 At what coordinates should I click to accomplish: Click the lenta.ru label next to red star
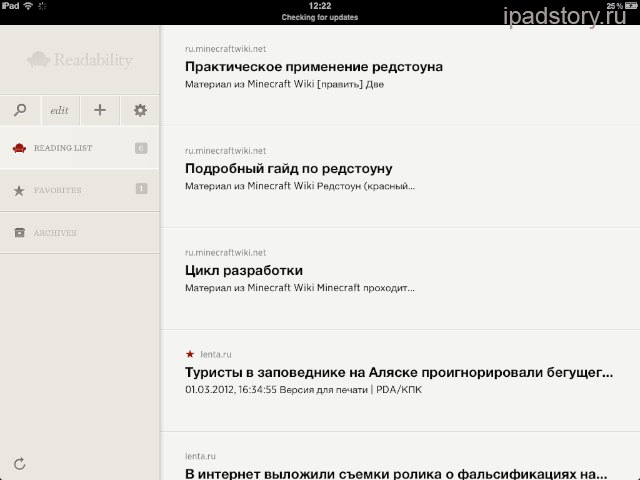(216, 355)
